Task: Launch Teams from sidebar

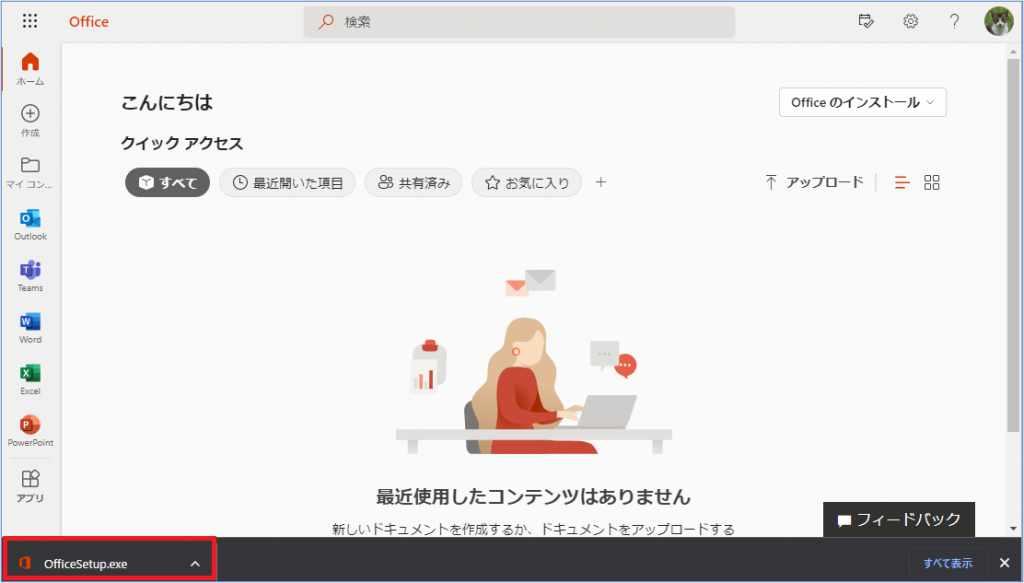Action: click(30, 276)
